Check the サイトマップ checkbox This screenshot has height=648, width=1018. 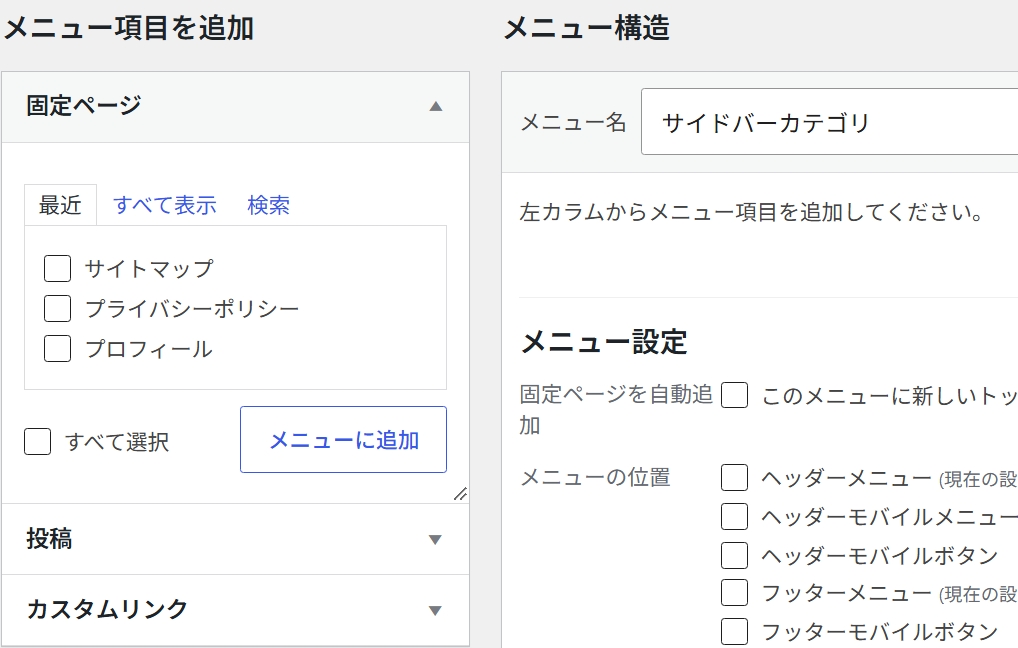tap(57, 268)
